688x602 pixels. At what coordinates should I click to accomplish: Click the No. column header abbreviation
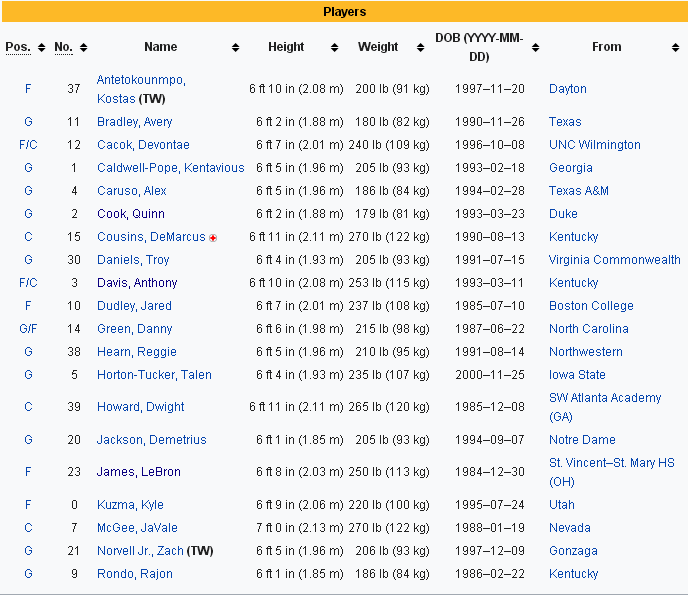click(x=63, y=47)
